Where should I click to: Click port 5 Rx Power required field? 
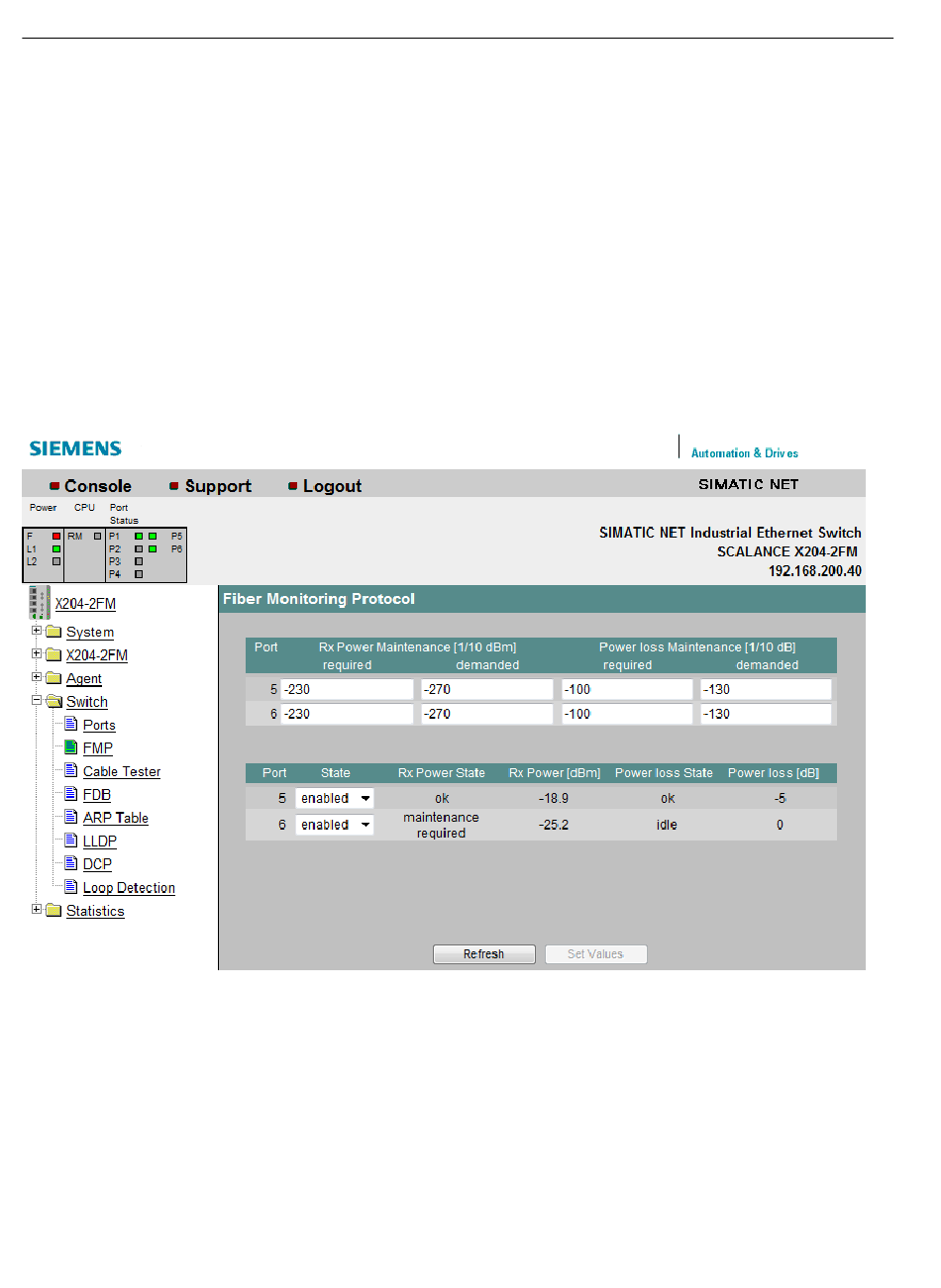(x=347, y=689)
